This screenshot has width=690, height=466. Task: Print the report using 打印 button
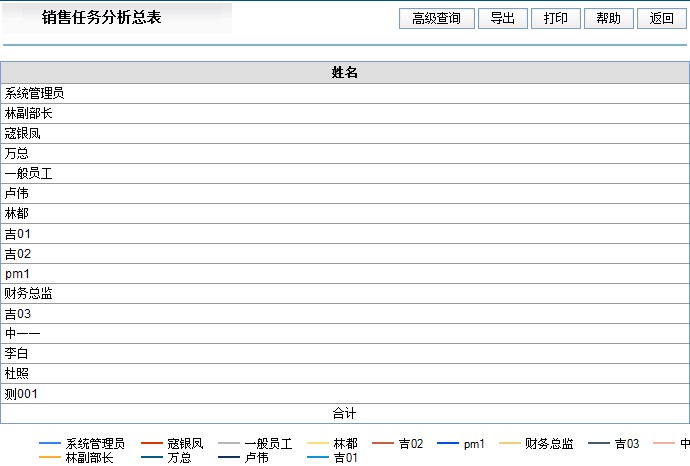pos(555,18)
